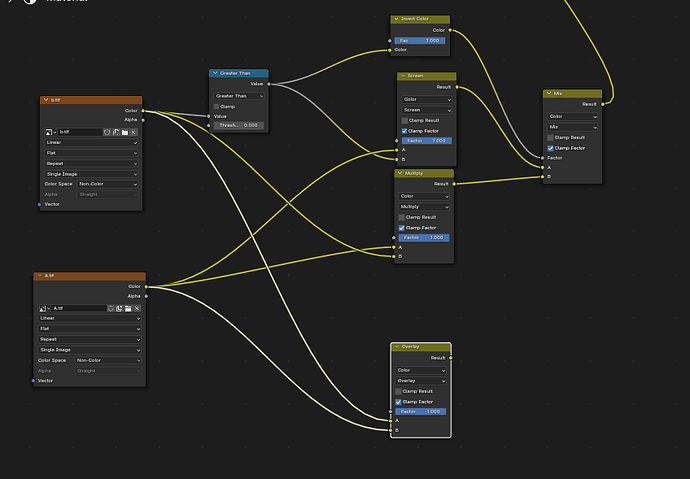The width and height of the screenshot is (690, 479).
Task: Click b.tif image name field
Action: (80, 132)
